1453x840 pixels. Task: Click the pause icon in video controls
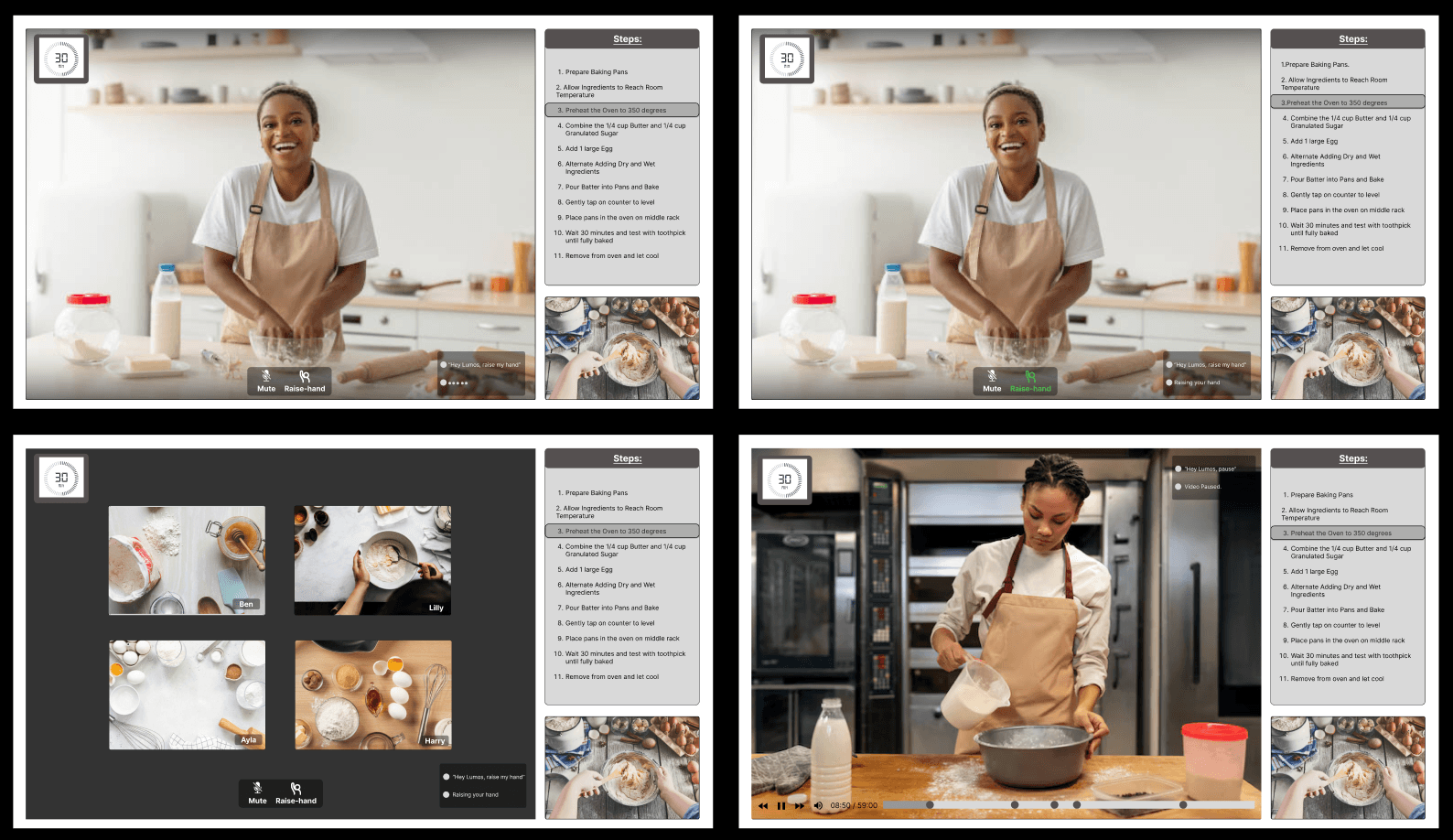click(x=781, y=806)
